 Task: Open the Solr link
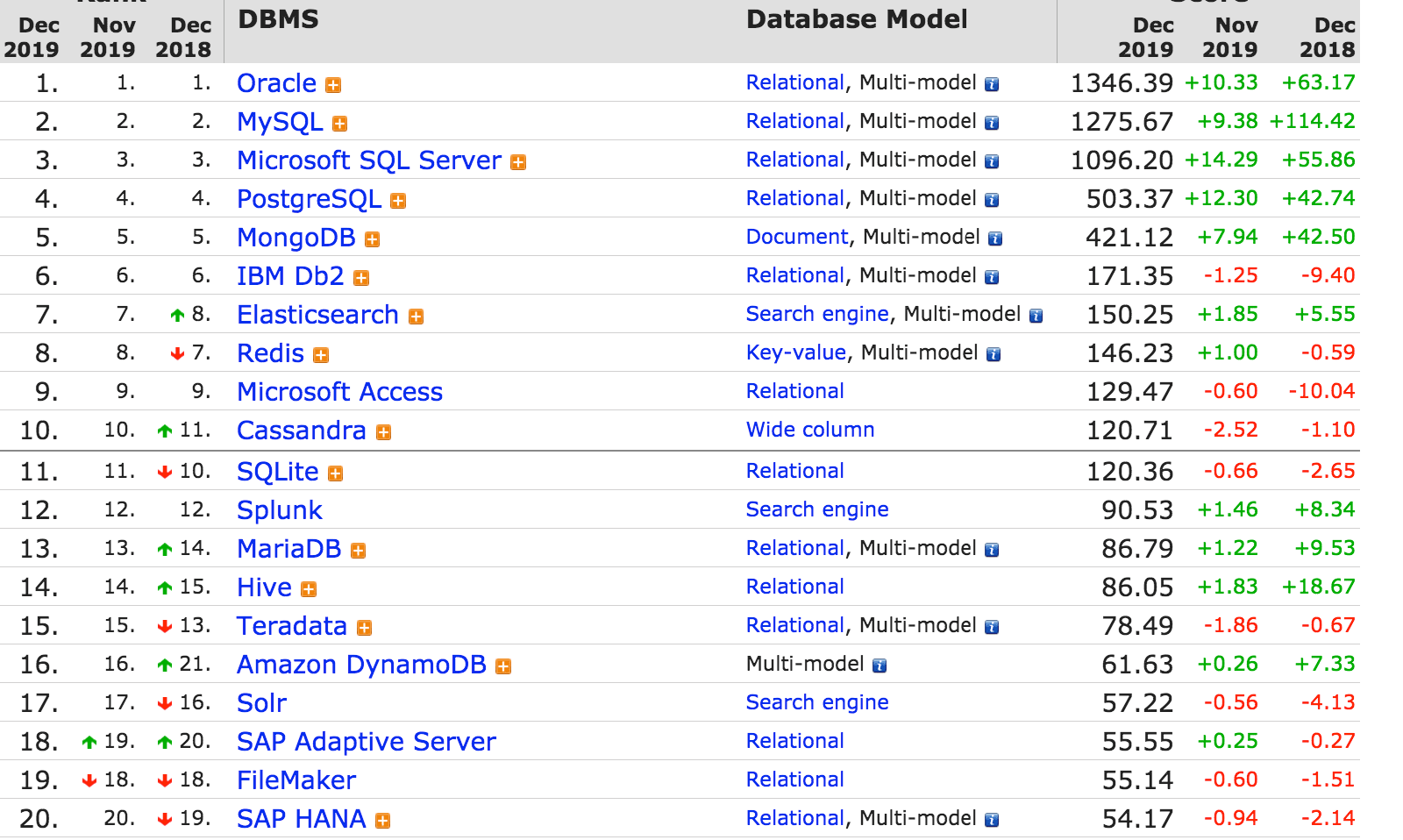coord(261,703)
